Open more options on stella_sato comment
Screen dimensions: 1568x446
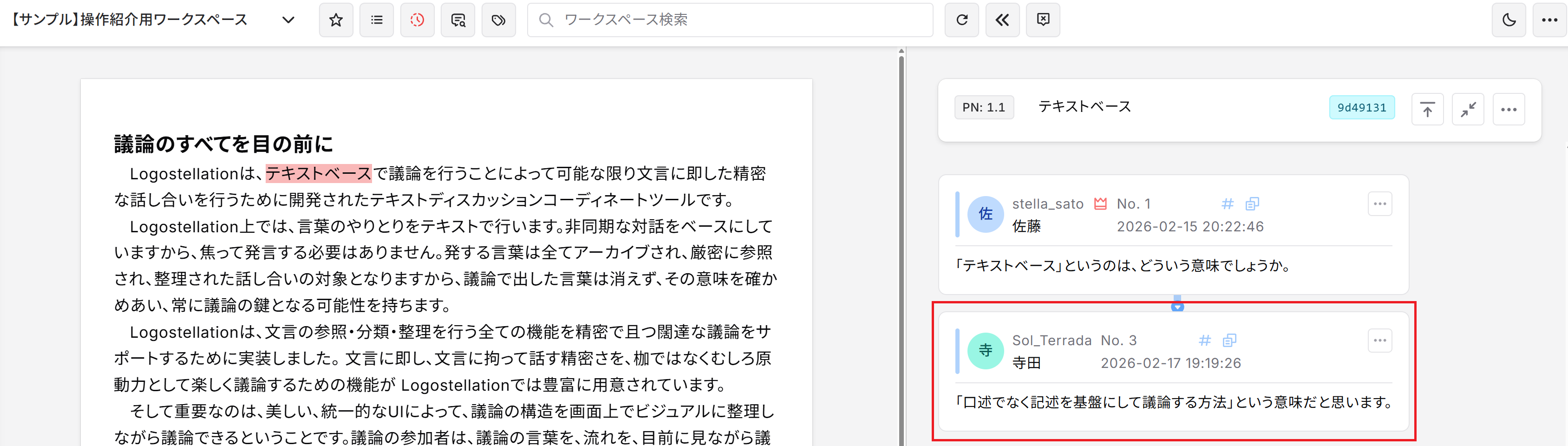tap(1380, 204)
